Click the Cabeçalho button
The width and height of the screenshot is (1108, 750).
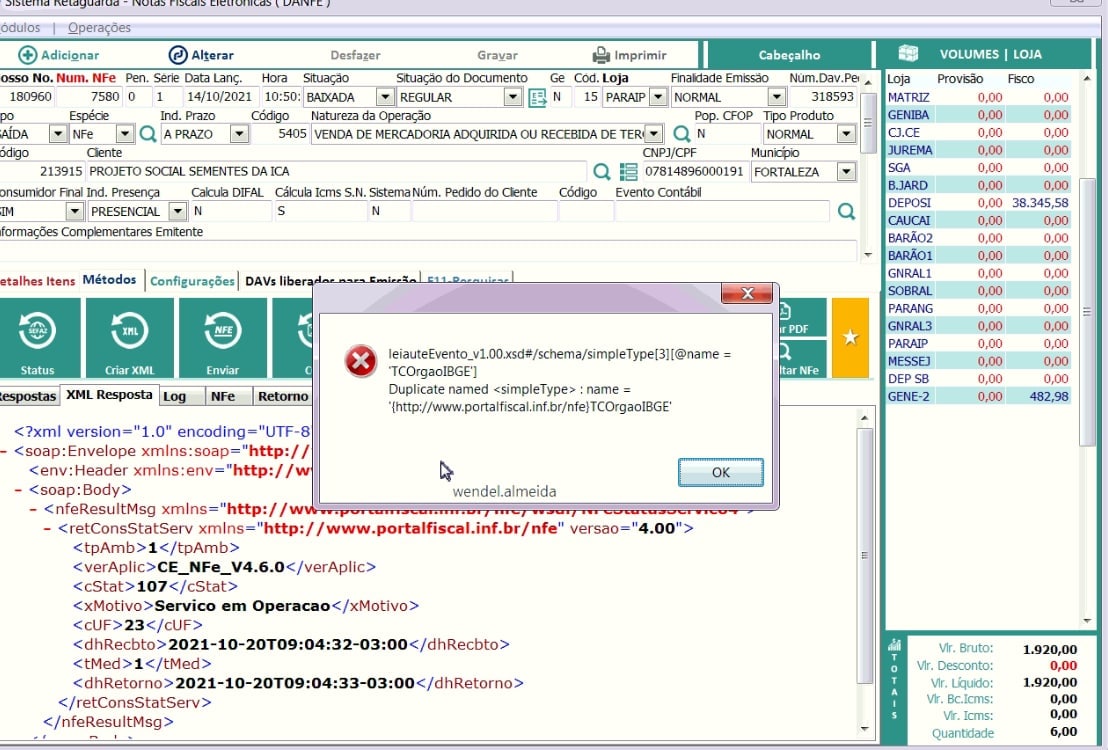(789, 55)
